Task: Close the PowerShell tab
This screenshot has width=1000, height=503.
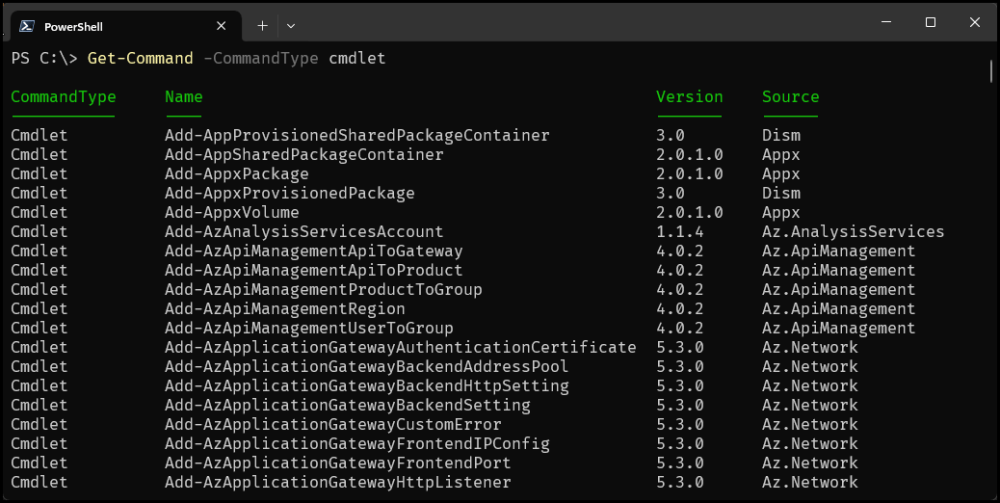Action: click(221, 26)
